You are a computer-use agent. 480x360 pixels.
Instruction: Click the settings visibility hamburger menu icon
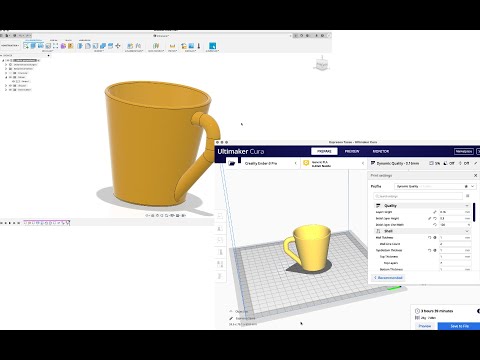[467, 196]
